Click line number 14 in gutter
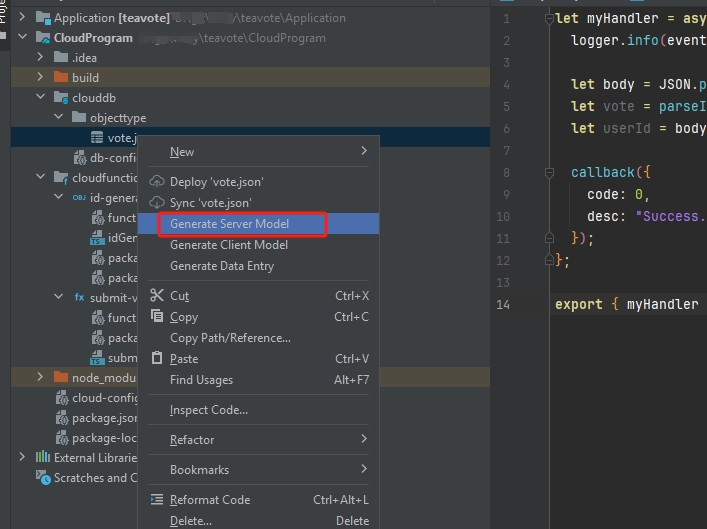Viewport: 707px width, 529px height. (503, 304)
